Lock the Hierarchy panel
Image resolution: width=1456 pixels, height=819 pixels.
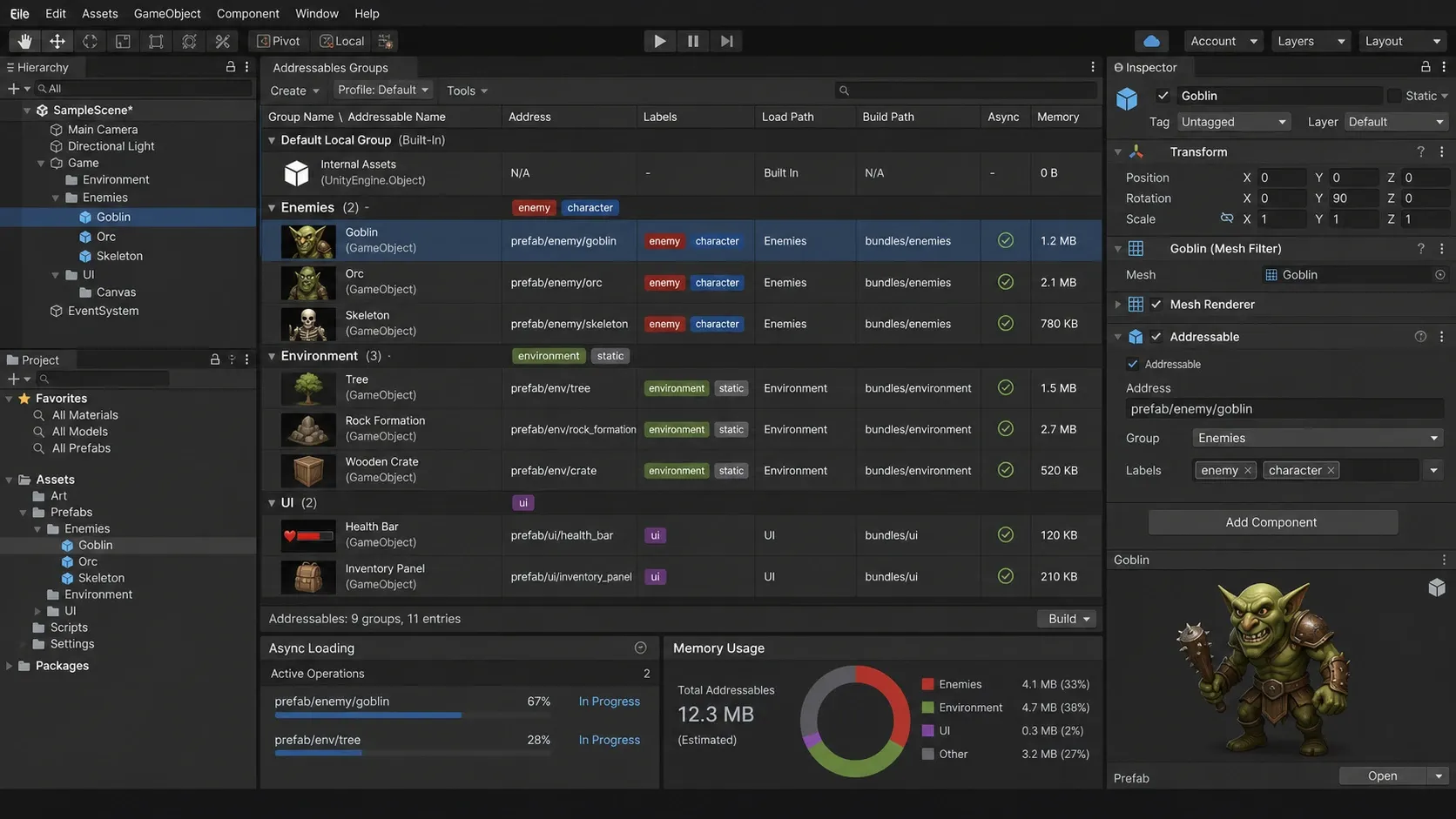click(231, 67)
